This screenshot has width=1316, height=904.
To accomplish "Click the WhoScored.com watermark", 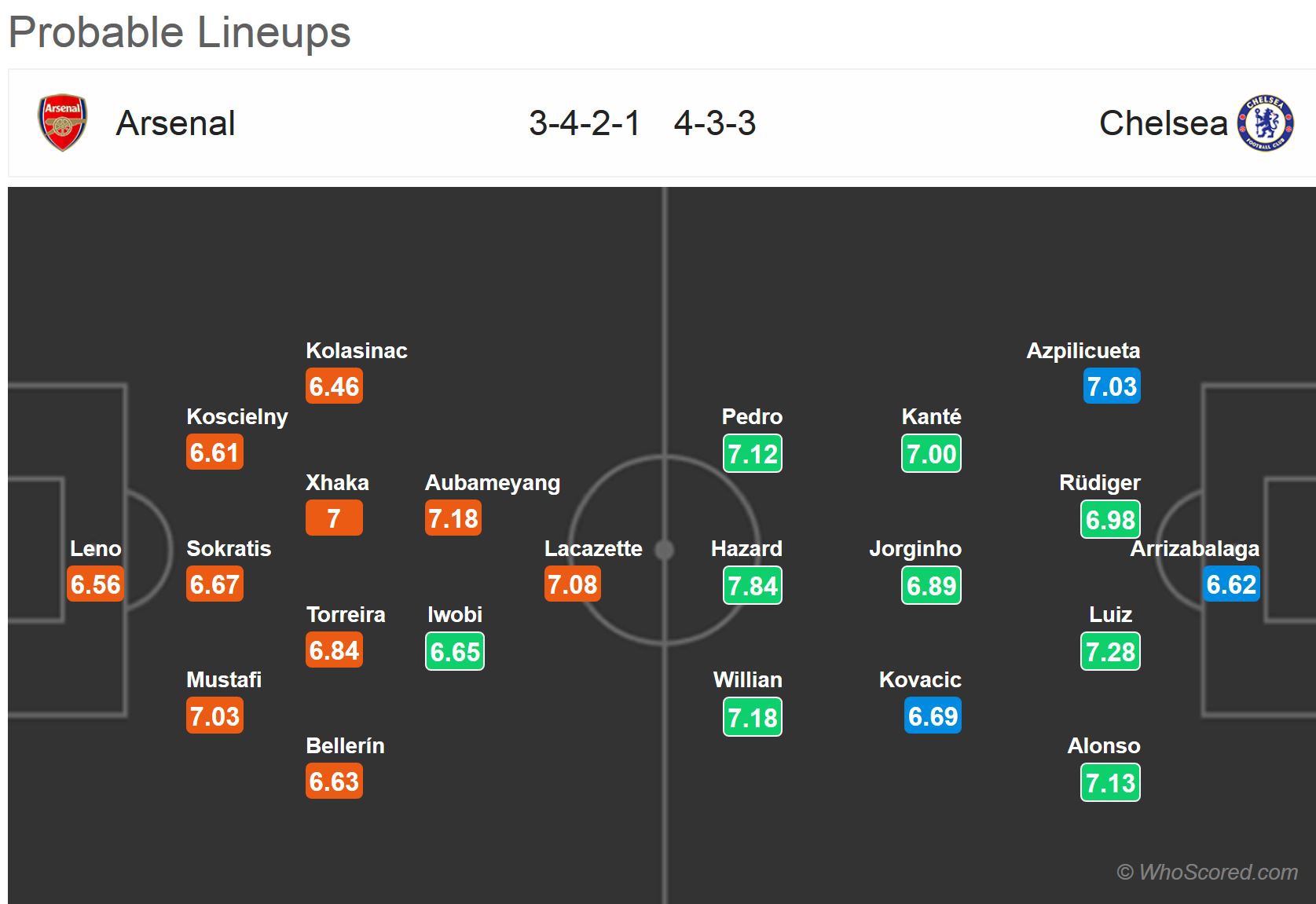I will (x=1208, y=872).
